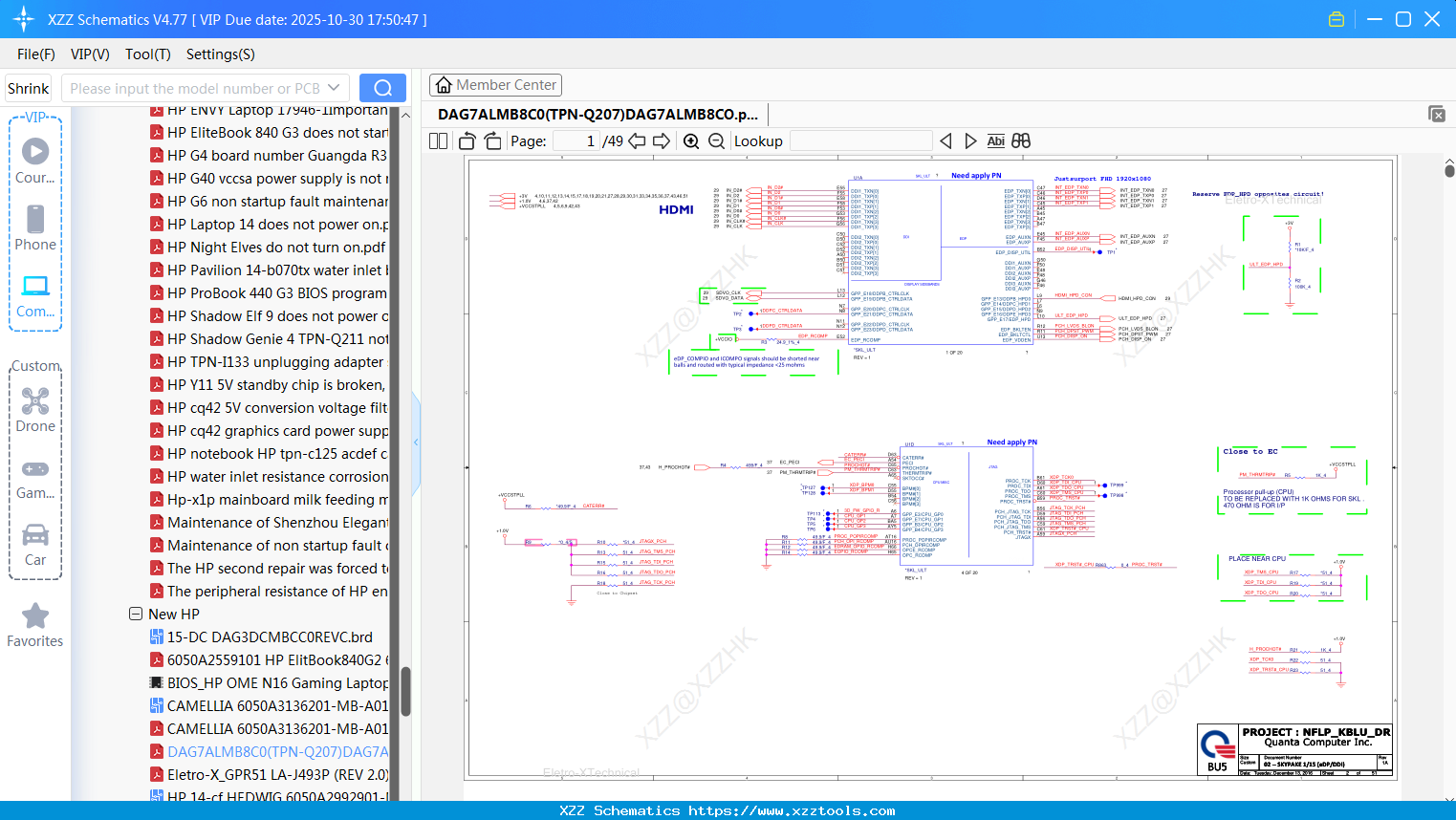Click the yellow toolbox icon in title bar
Image resolution: width=1456 pixels, height=820 pixels.
(1336, 19)
